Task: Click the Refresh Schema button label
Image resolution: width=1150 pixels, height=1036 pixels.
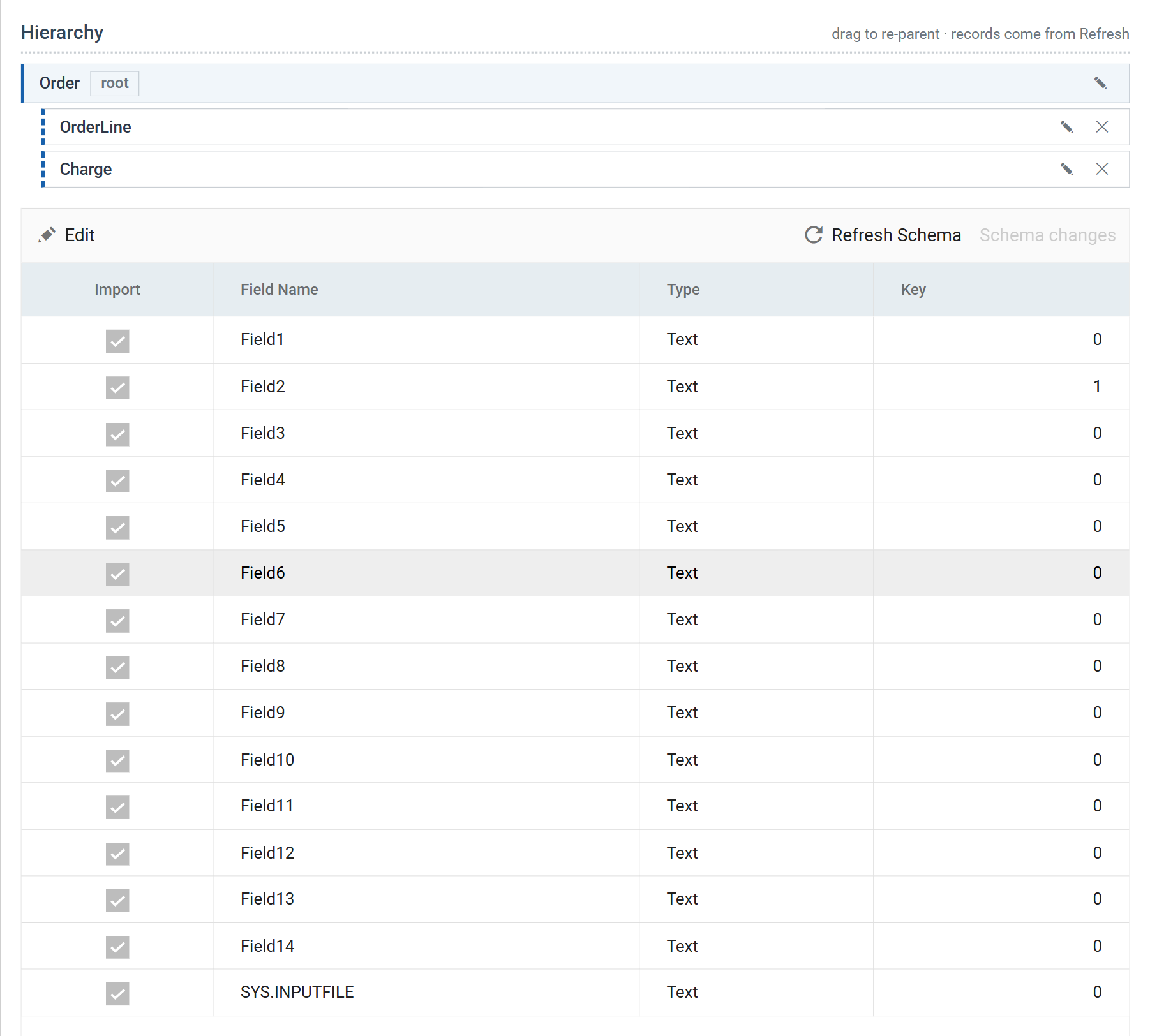Action: pyautogui.click(x=896, y=235)
